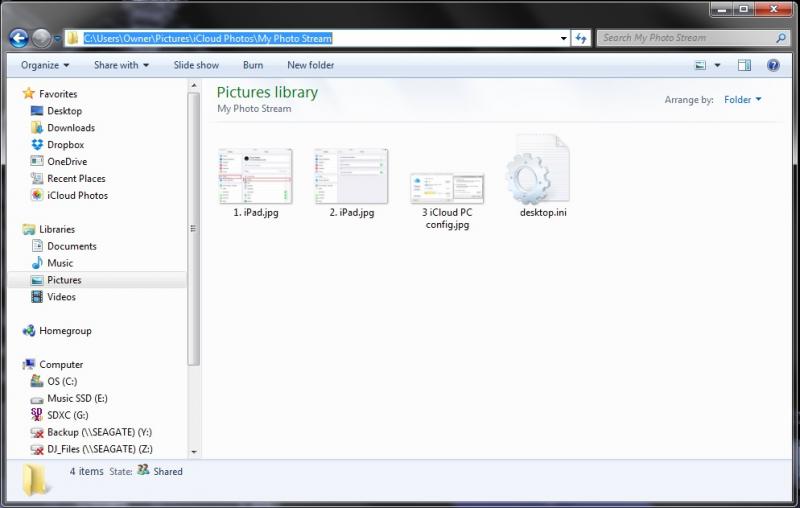Minimize the Explorer window
Viewport: 800px width, 508px height.
point(721,9)
